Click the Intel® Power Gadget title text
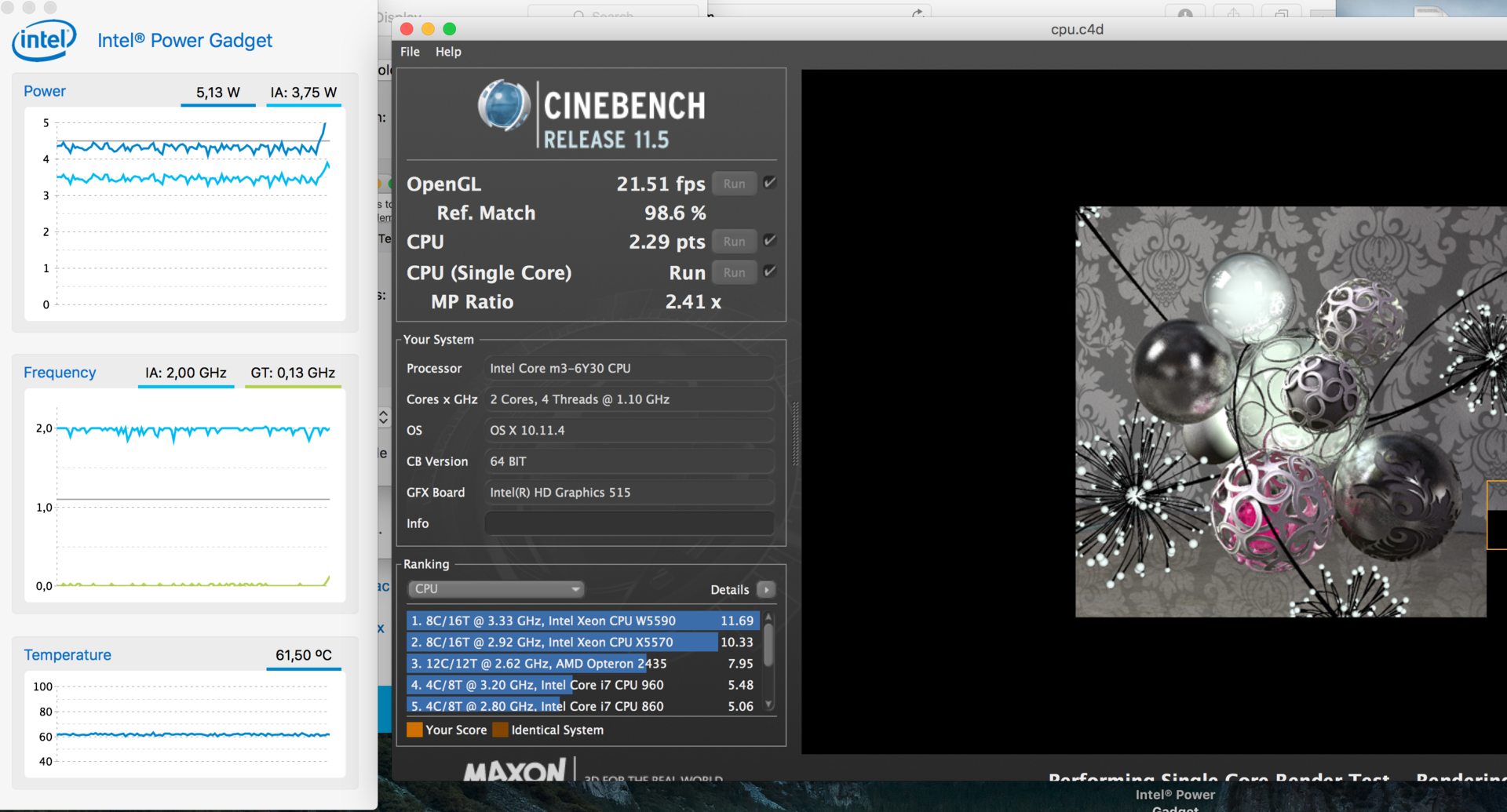The image size is (1507, 812). click(x=184, y=41)
